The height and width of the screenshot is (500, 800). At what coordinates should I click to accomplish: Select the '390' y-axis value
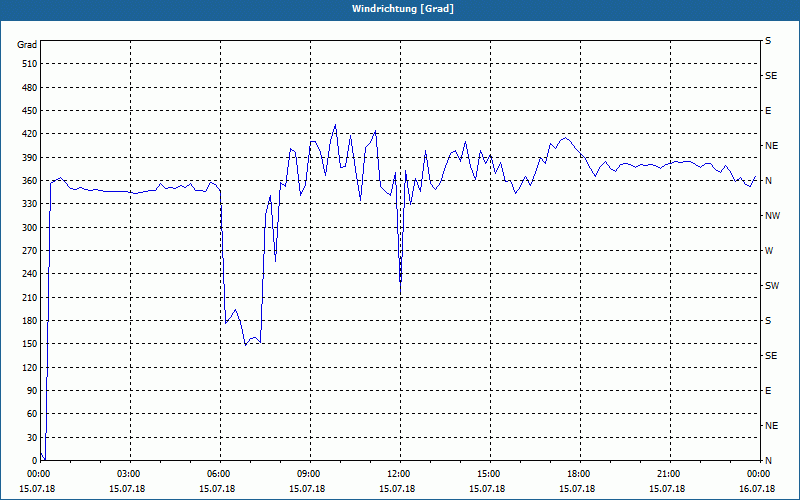(29, 158)
